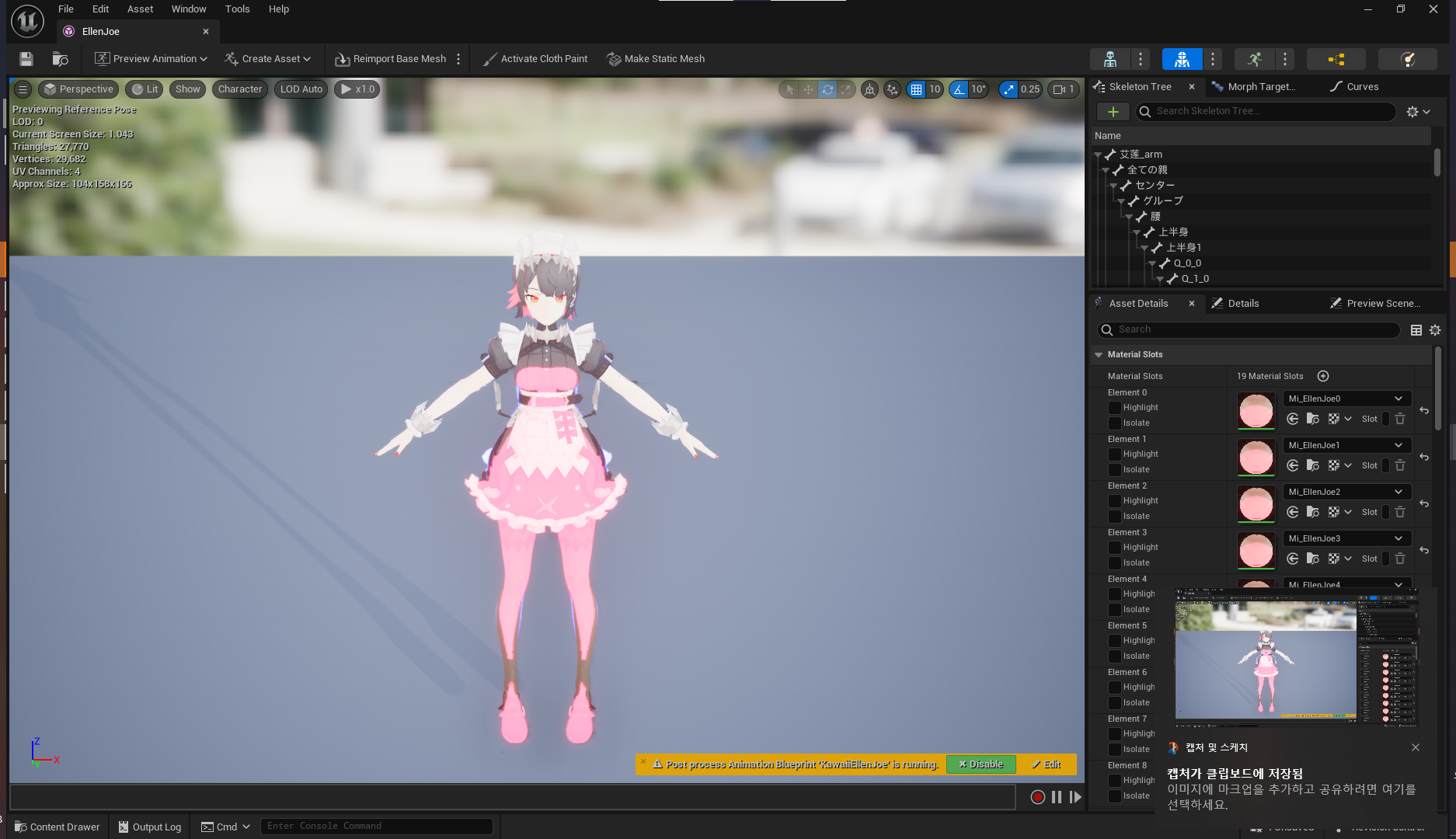Toggle rotation angle snapping
Viewport: 1456px width, 839px height.
click(x=959, y=89)
